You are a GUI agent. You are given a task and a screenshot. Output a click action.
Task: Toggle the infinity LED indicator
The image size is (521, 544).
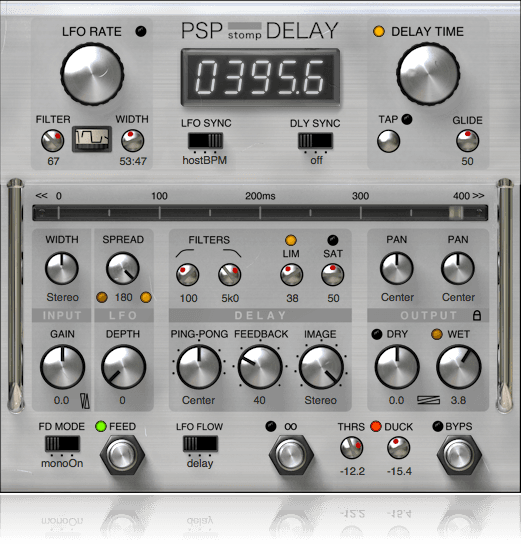(x=271, y=426)
